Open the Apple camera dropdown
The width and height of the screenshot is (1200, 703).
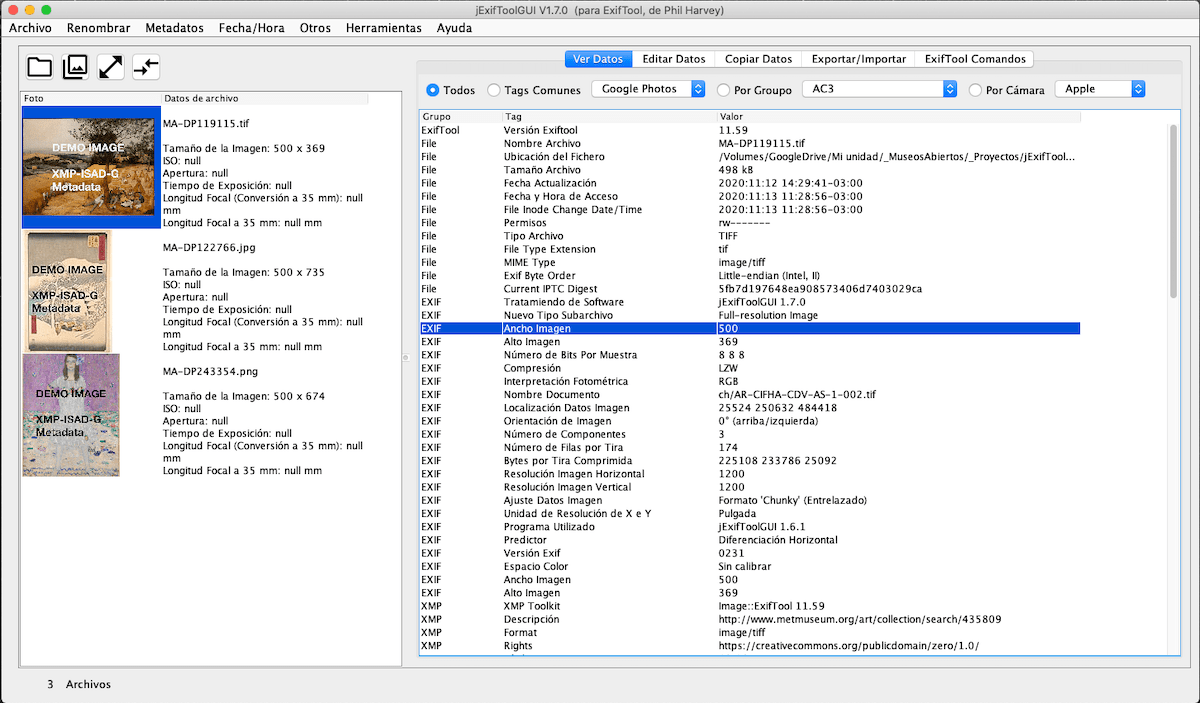[1100, 89]
